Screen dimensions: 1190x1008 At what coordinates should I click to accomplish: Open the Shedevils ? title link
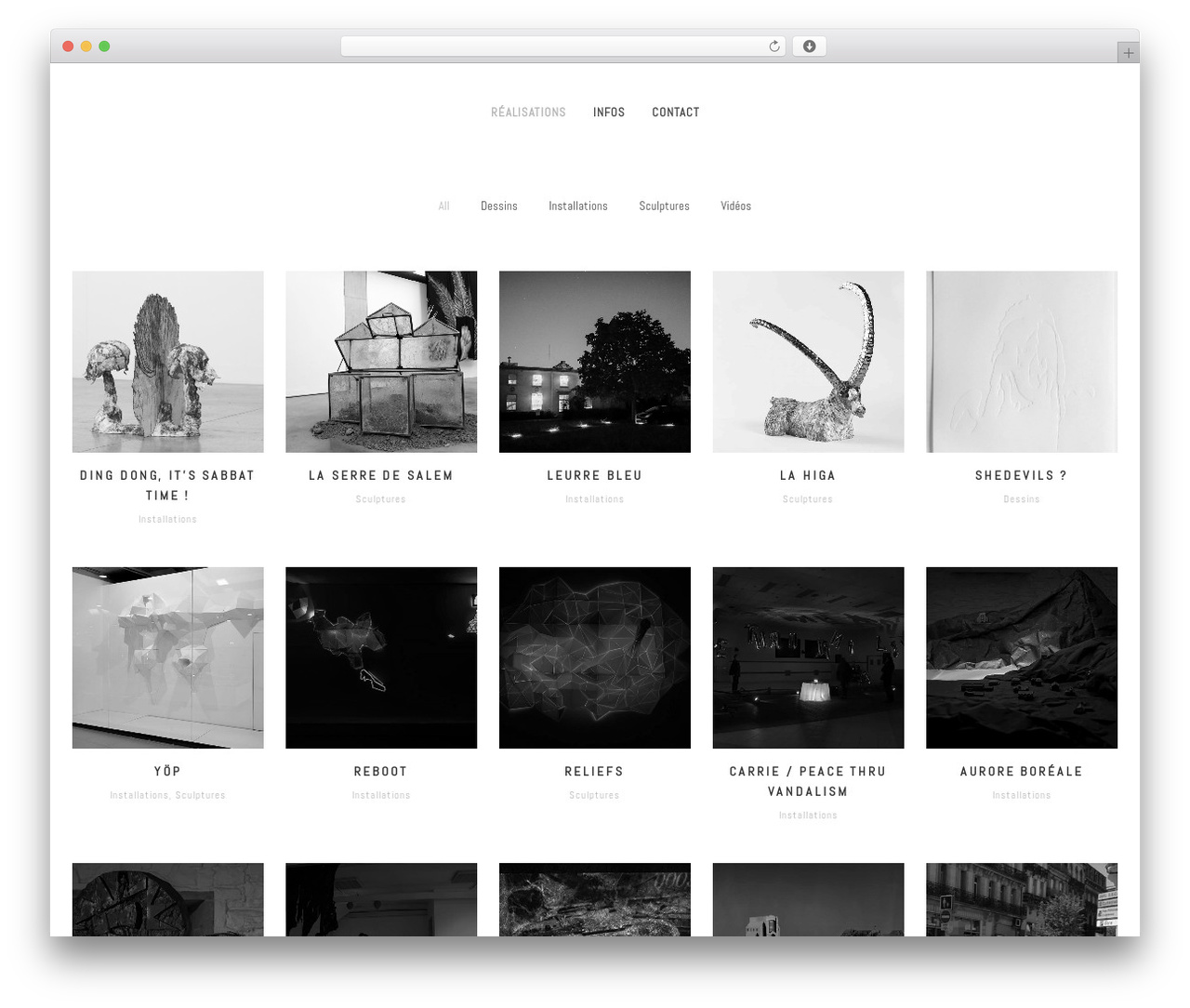pos(1022,475)
